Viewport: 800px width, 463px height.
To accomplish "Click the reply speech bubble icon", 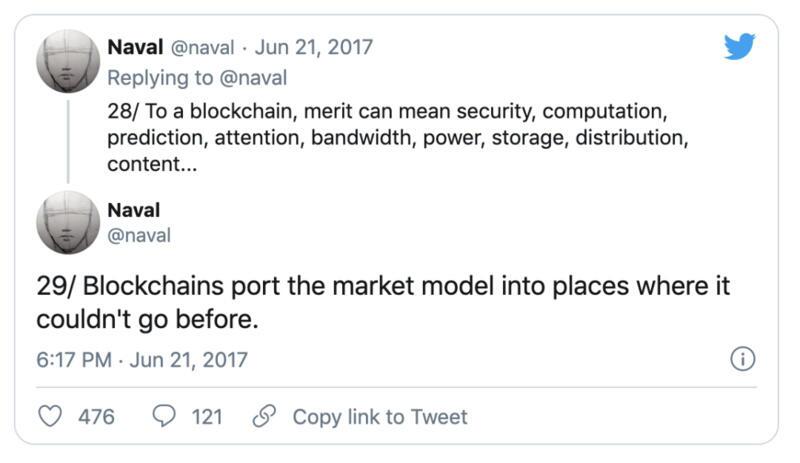I will [164, 416].
